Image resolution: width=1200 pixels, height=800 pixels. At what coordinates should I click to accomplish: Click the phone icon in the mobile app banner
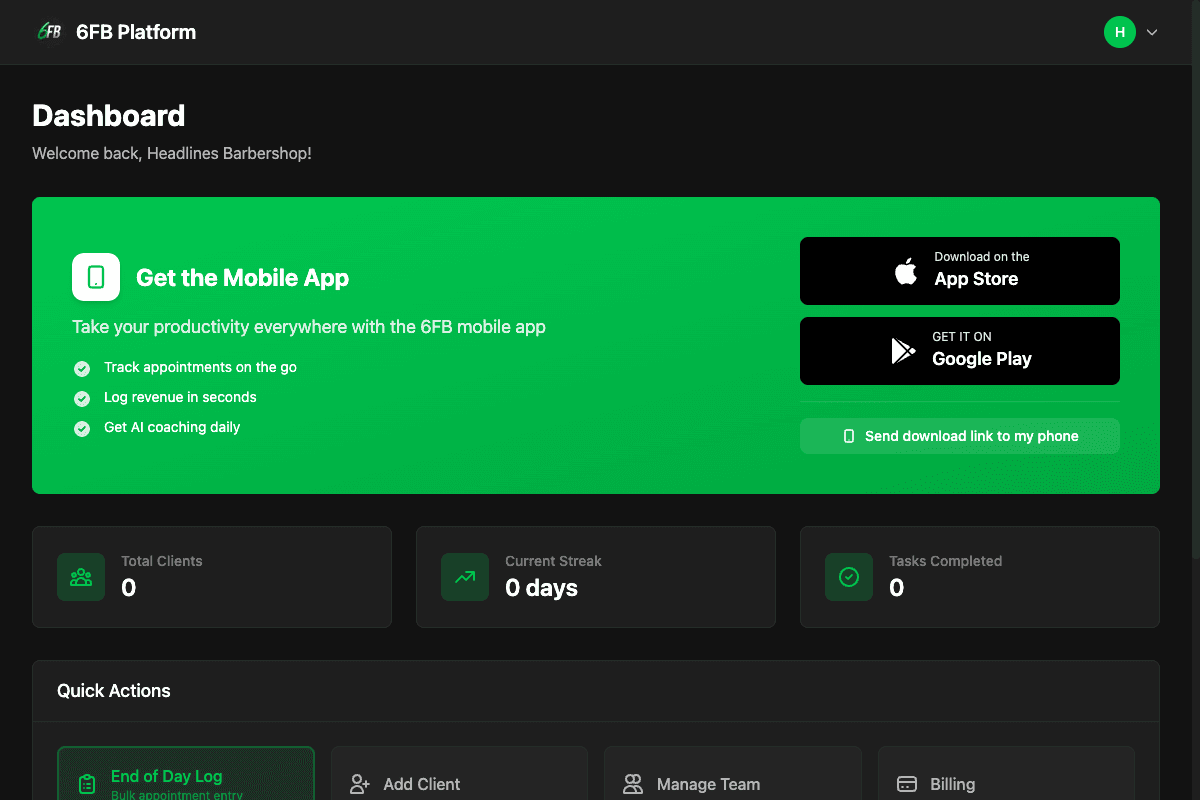point(95,277)
